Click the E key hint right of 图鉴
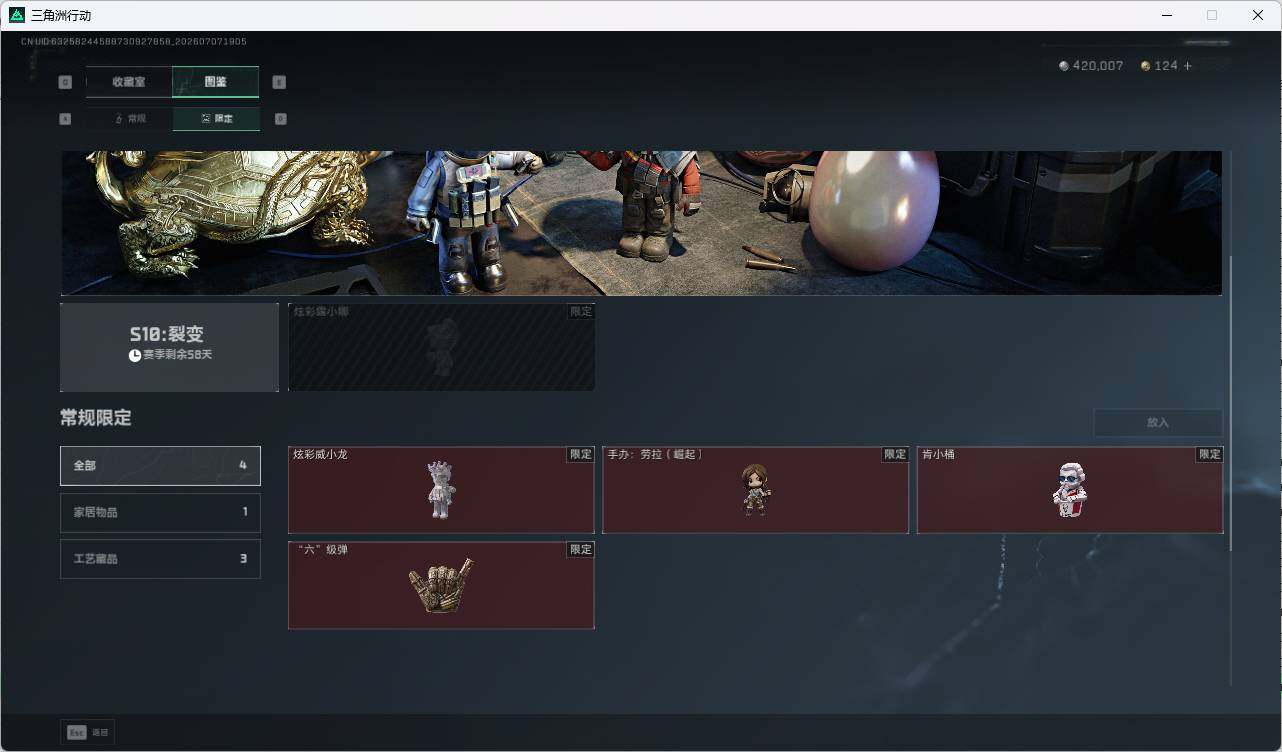Image resolution: width=1282 pixels, height=752 pixels. coord(279,82)
